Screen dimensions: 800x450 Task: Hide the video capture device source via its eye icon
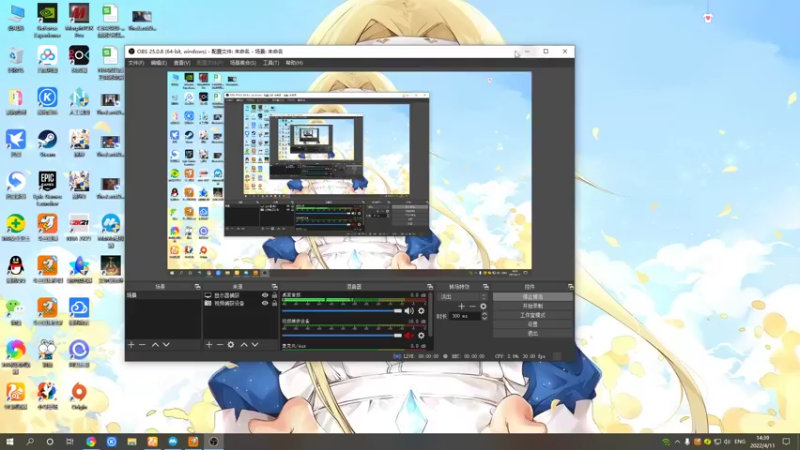(x=265, y=303)
